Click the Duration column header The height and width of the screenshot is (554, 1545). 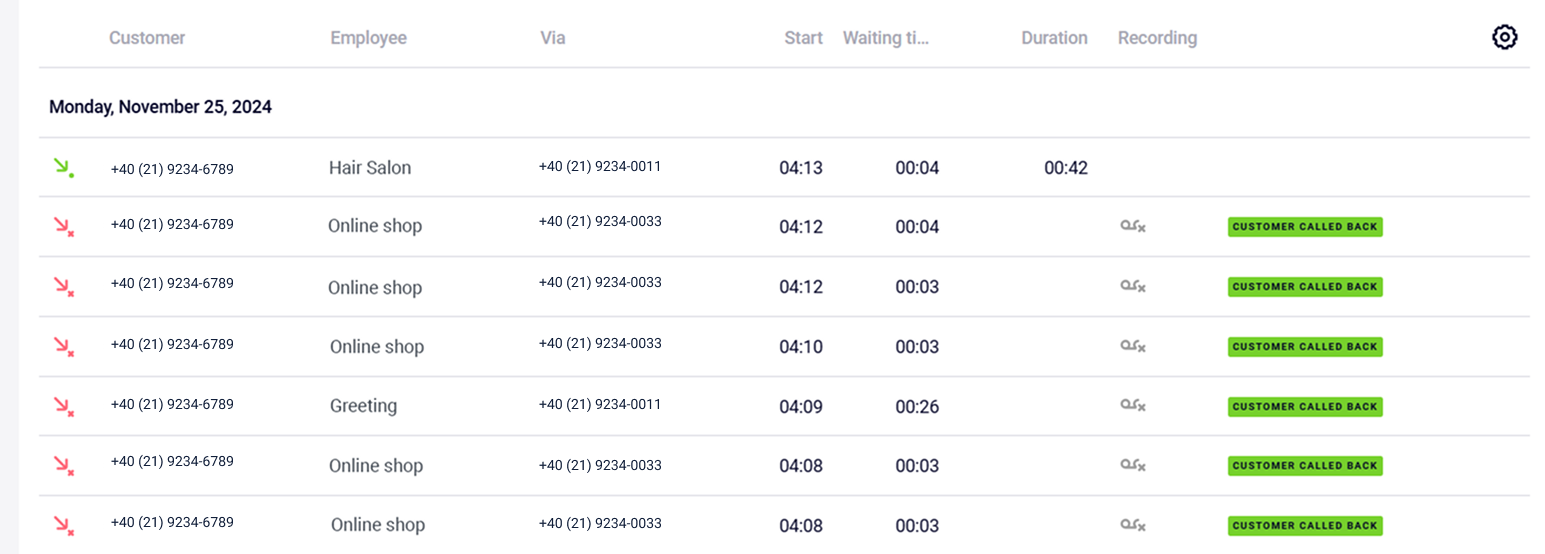click(x=1054, y=38)
